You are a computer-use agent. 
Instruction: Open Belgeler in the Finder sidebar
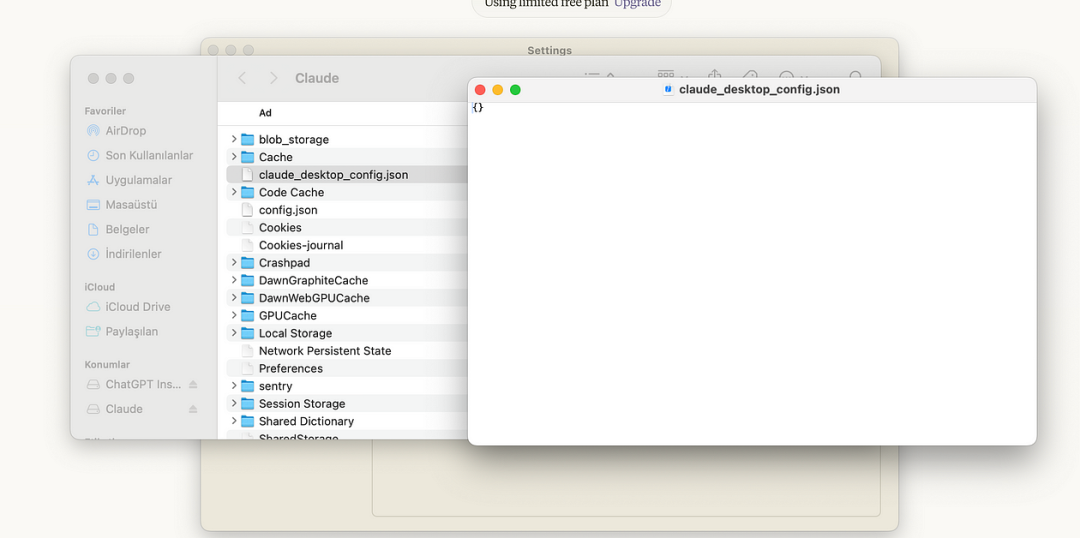(118, 229)
